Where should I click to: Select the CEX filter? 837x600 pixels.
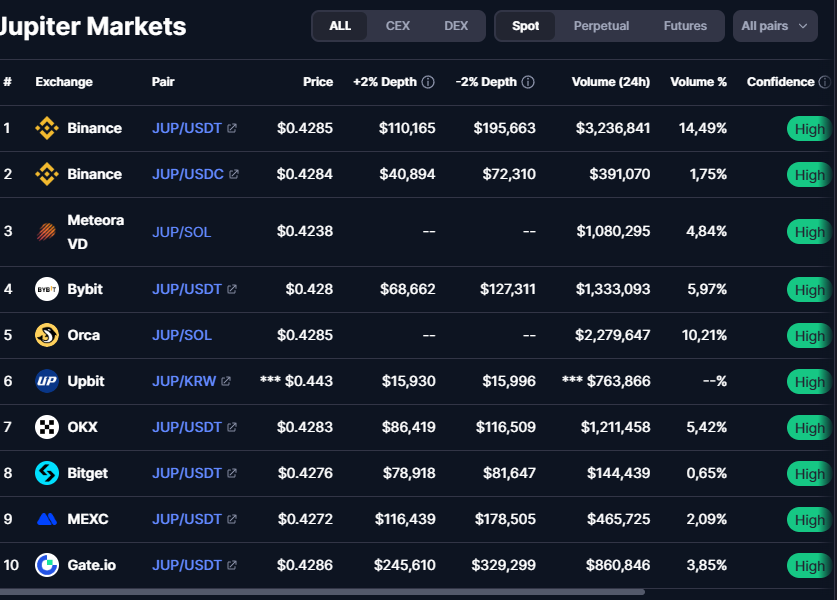tap(399, 26)
